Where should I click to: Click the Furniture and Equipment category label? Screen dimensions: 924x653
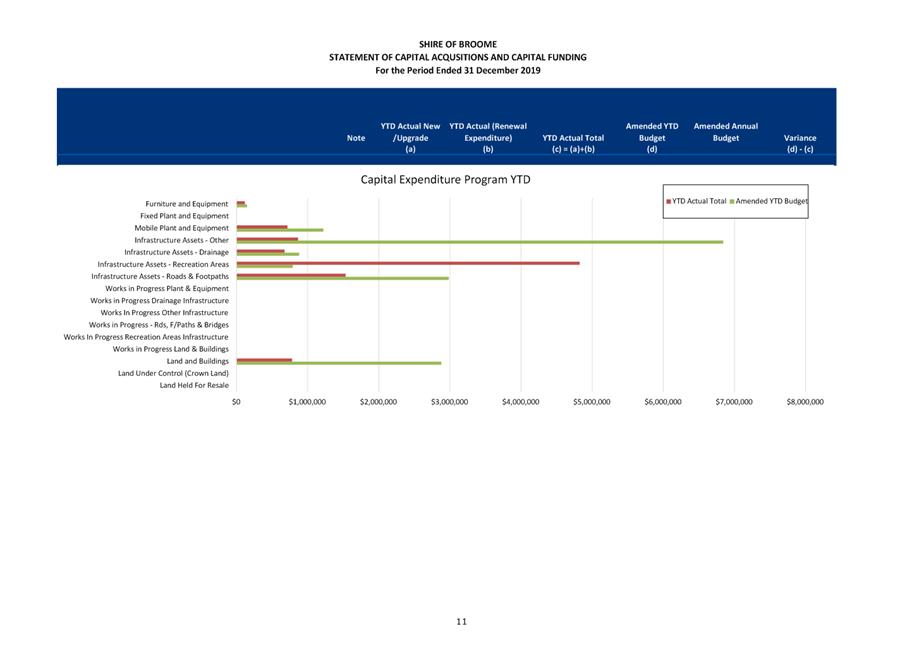point(186,204)
